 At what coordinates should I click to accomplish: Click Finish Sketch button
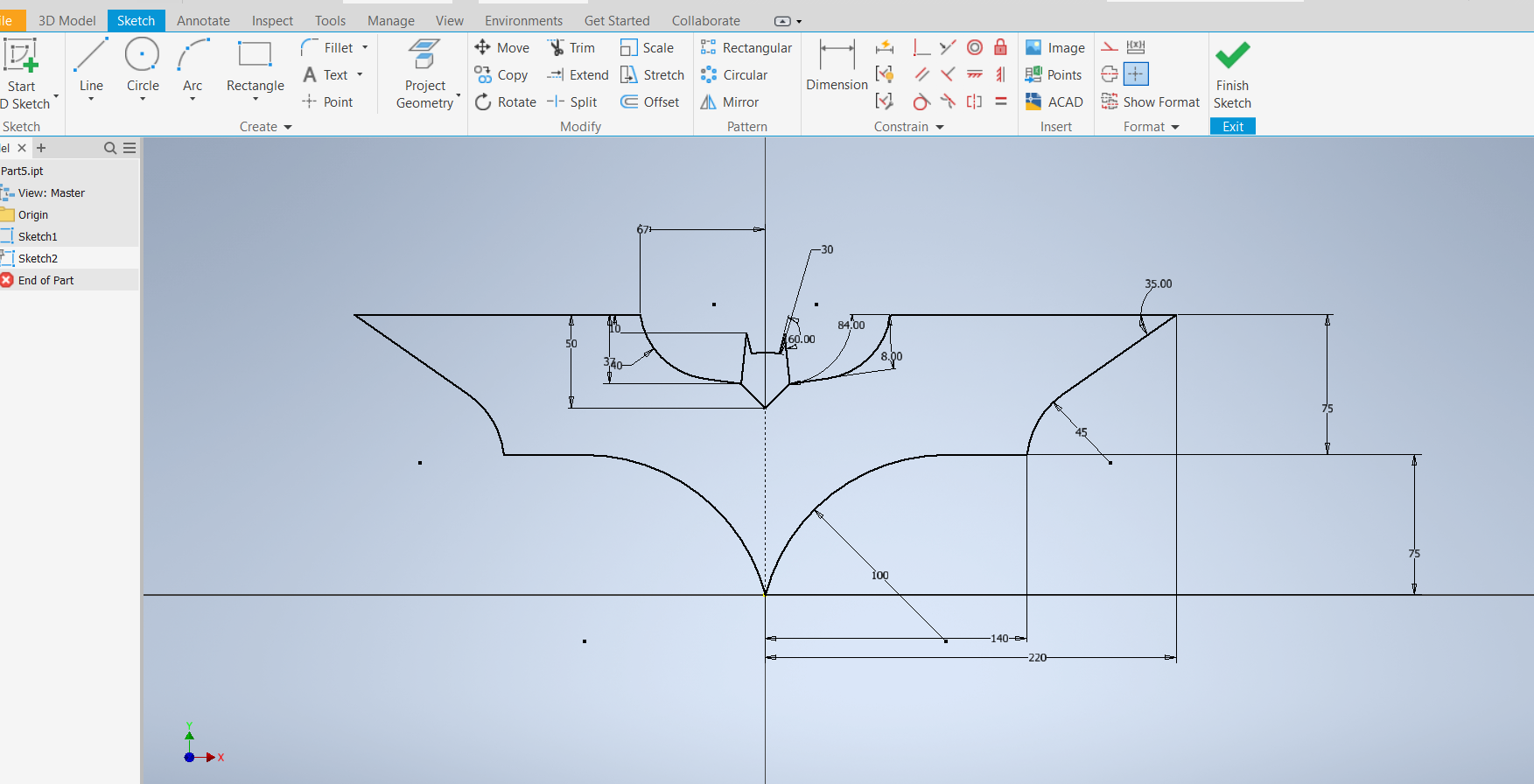pos(1232,74)
